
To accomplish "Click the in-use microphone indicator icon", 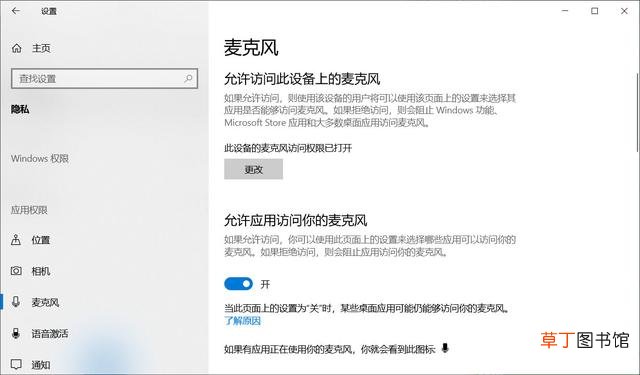I will tap(445, 348).
